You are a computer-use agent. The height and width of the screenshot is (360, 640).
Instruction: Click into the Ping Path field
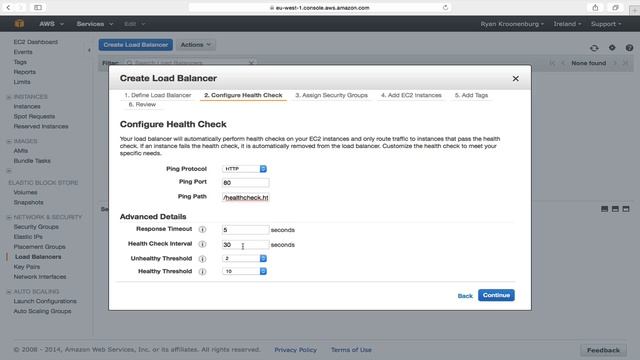(245, 197)
